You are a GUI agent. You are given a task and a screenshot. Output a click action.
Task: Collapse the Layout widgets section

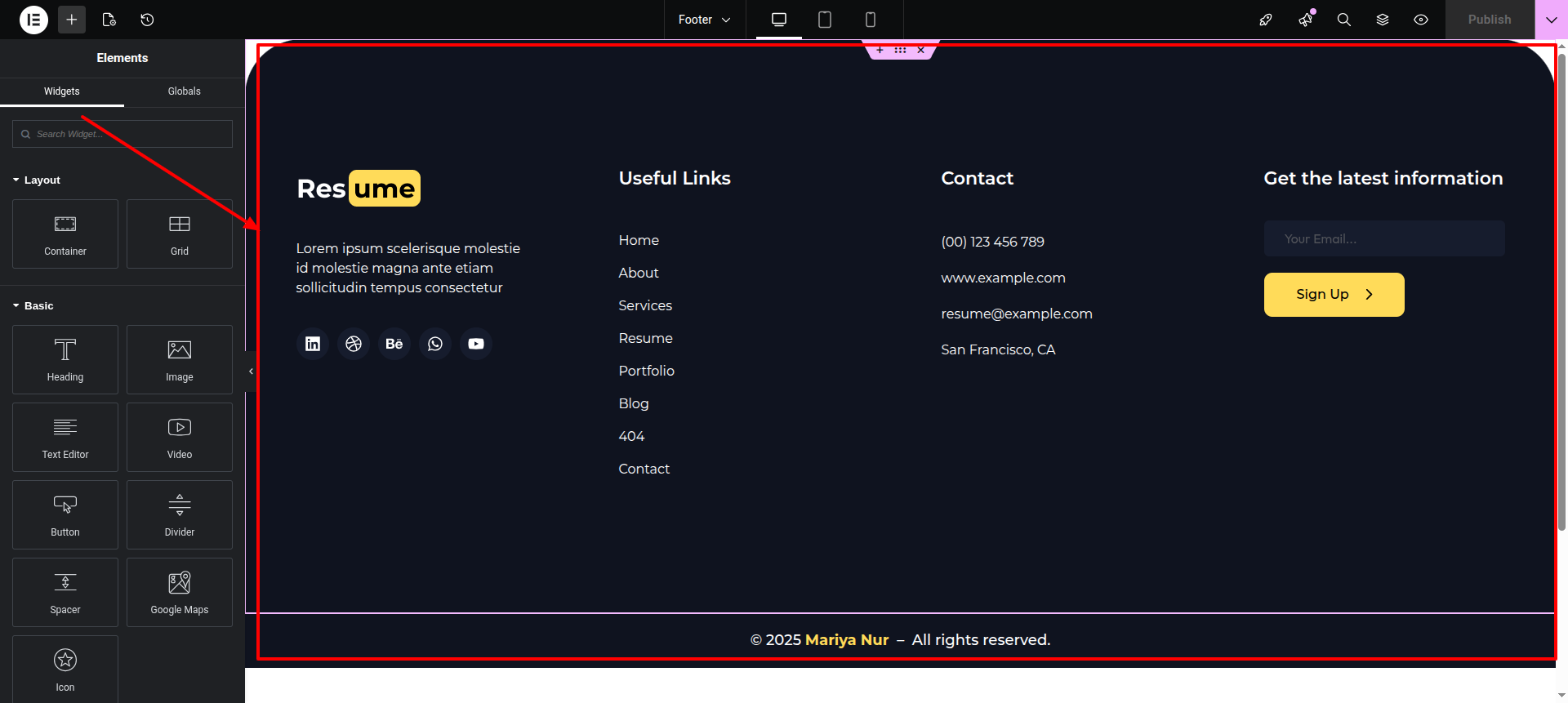click(x=37, y=180)
